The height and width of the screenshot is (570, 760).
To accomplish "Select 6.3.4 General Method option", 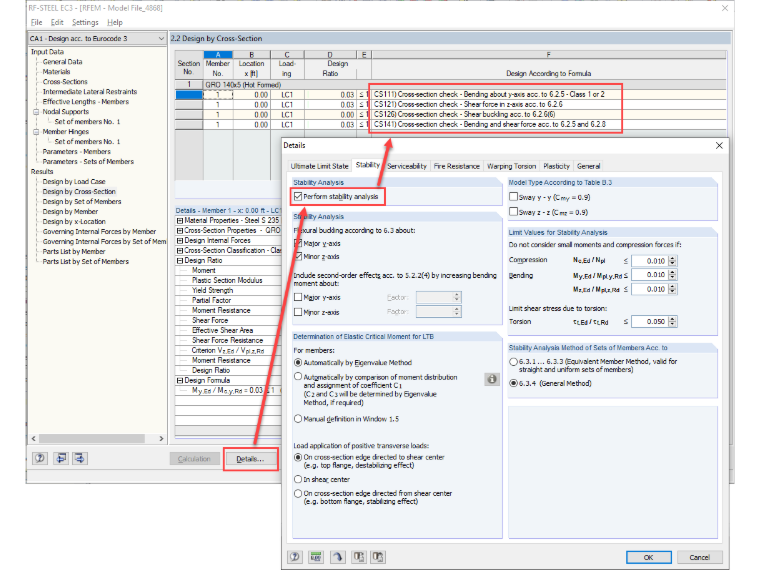I will (x=513, y=383).
